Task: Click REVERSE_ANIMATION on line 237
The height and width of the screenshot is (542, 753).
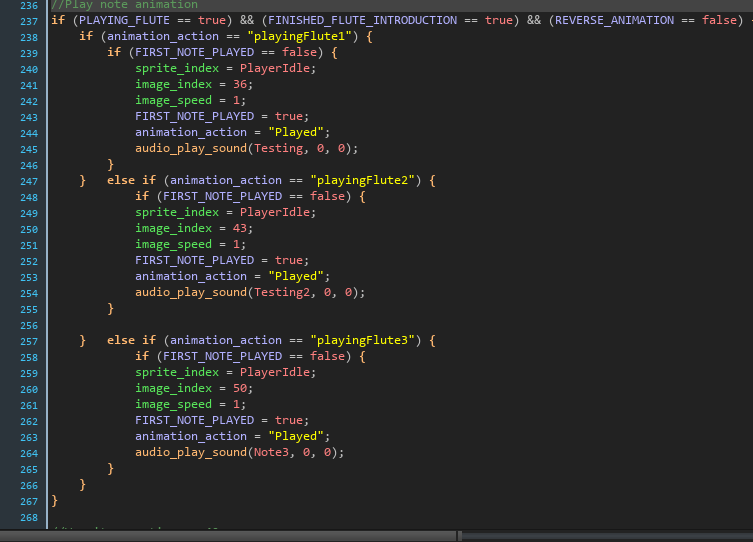Action: coord(614,20)
